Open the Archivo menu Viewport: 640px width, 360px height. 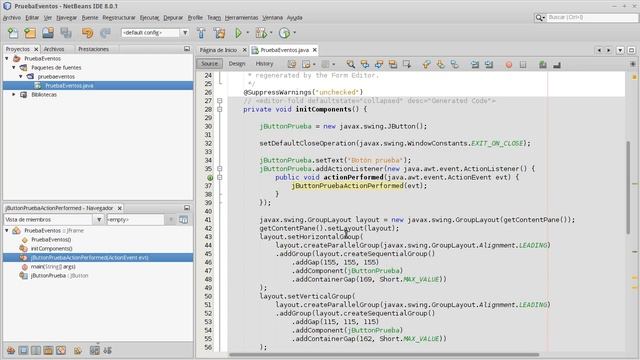(12, 18)
